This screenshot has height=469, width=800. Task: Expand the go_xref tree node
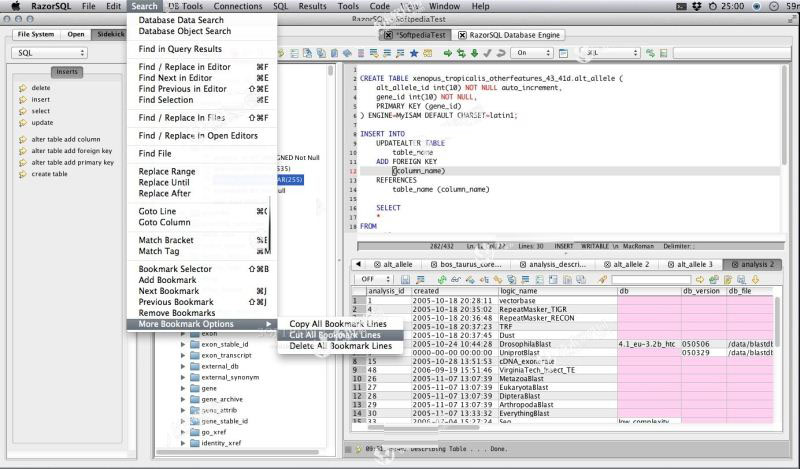pos(183,432)
